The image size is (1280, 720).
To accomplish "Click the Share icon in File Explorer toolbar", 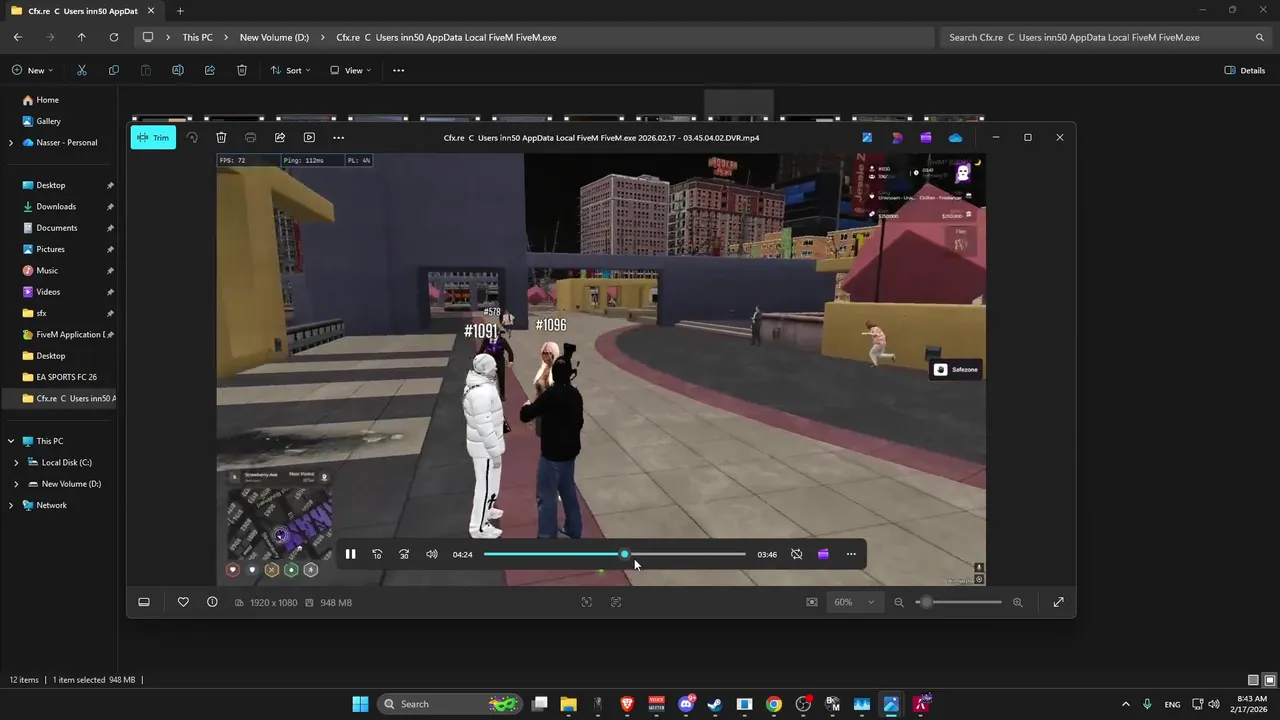I will point(209,70).
